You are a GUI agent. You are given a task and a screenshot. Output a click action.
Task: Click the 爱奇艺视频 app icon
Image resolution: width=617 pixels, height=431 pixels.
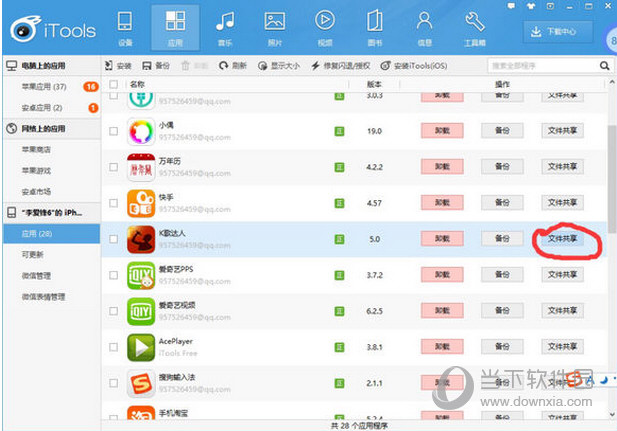coord(141,311)
